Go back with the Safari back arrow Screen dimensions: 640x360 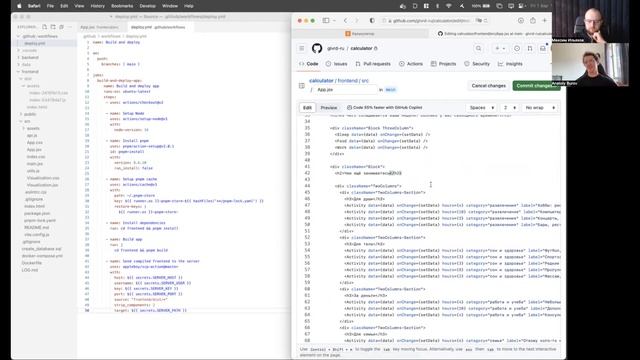[x=345, y=20]
